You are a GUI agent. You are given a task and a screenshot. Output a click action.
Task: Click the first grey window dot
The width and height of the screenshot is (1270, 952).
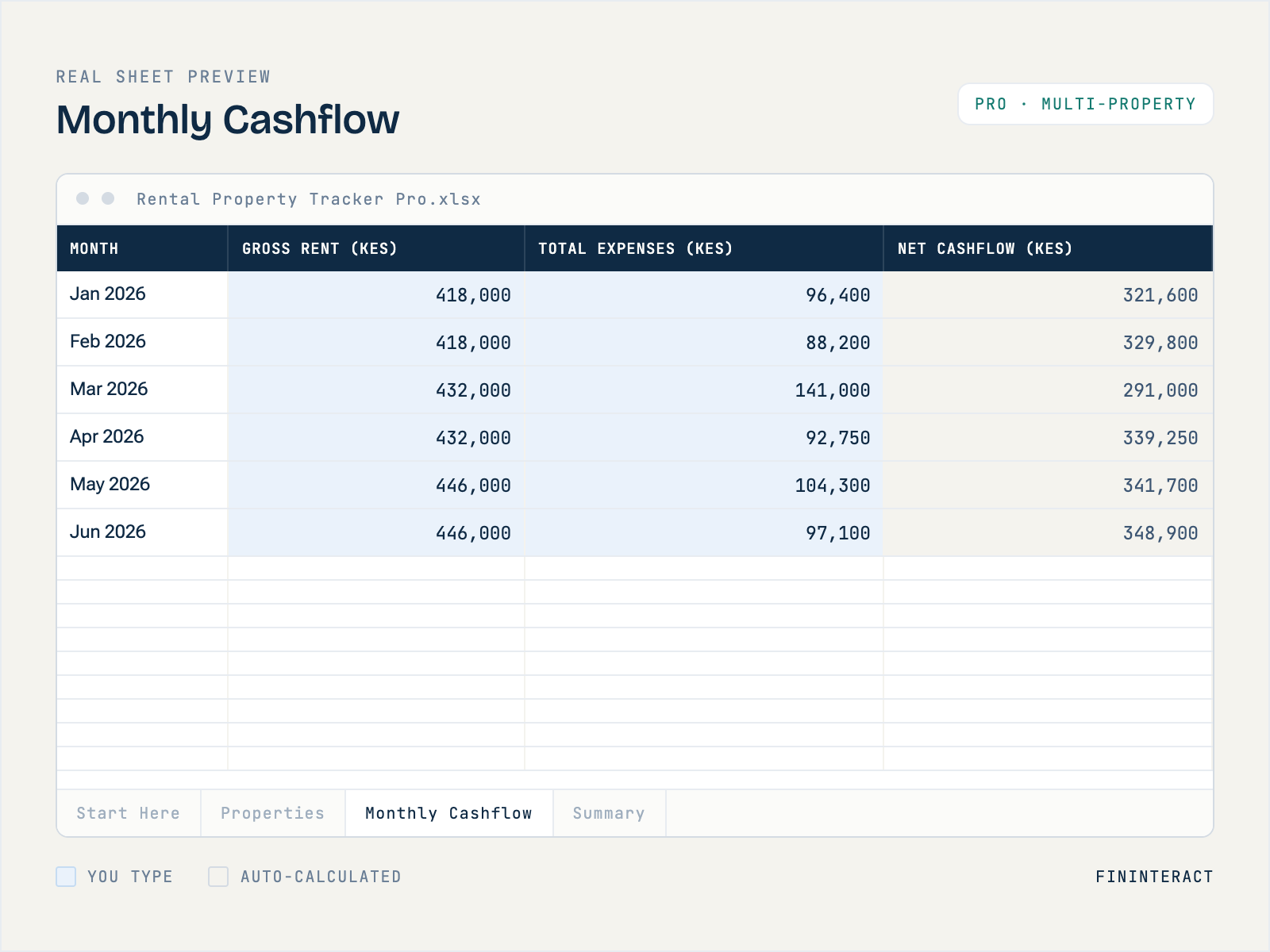pyautogui.click(x=83, y=198)
